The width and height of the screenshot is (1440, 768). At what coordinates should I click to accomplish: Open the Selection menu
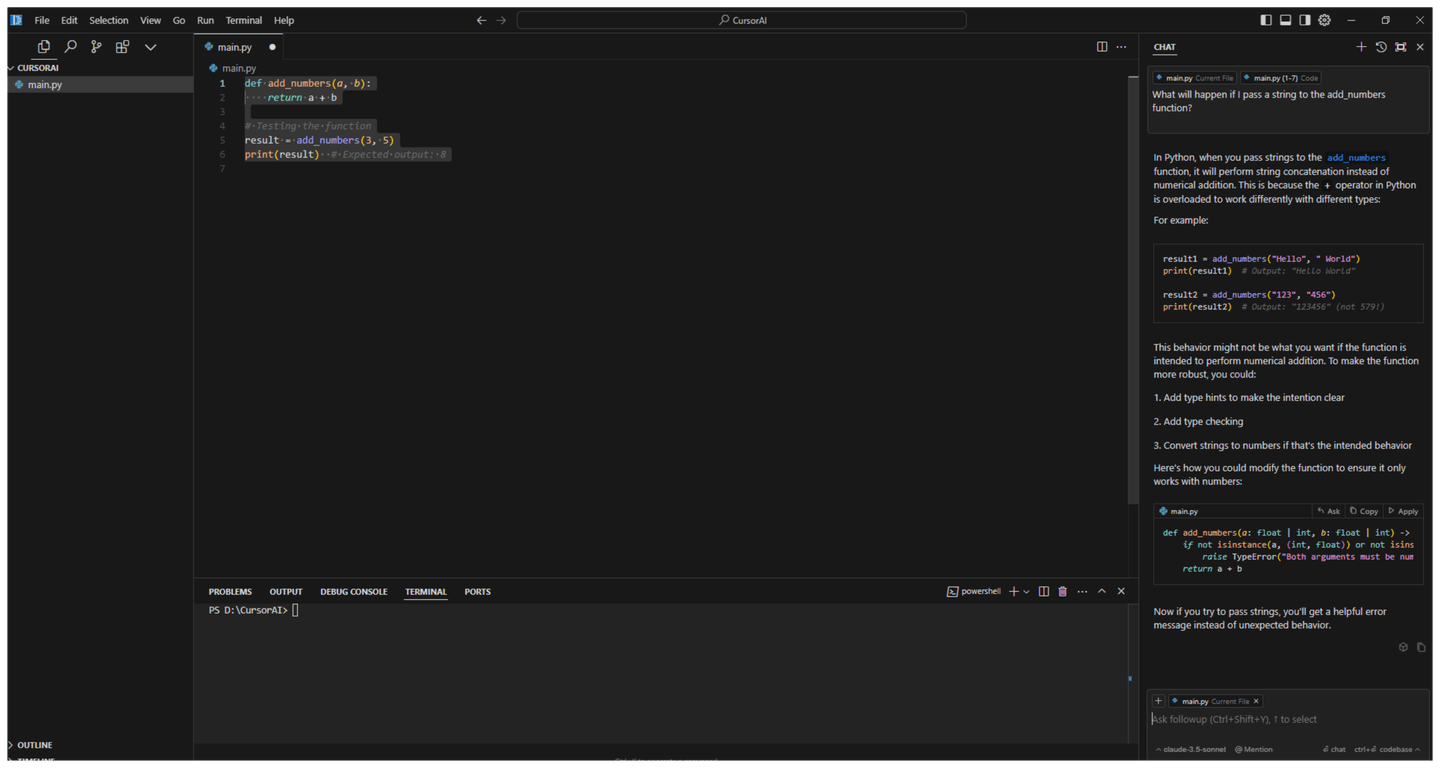click(x=108, y=20)
